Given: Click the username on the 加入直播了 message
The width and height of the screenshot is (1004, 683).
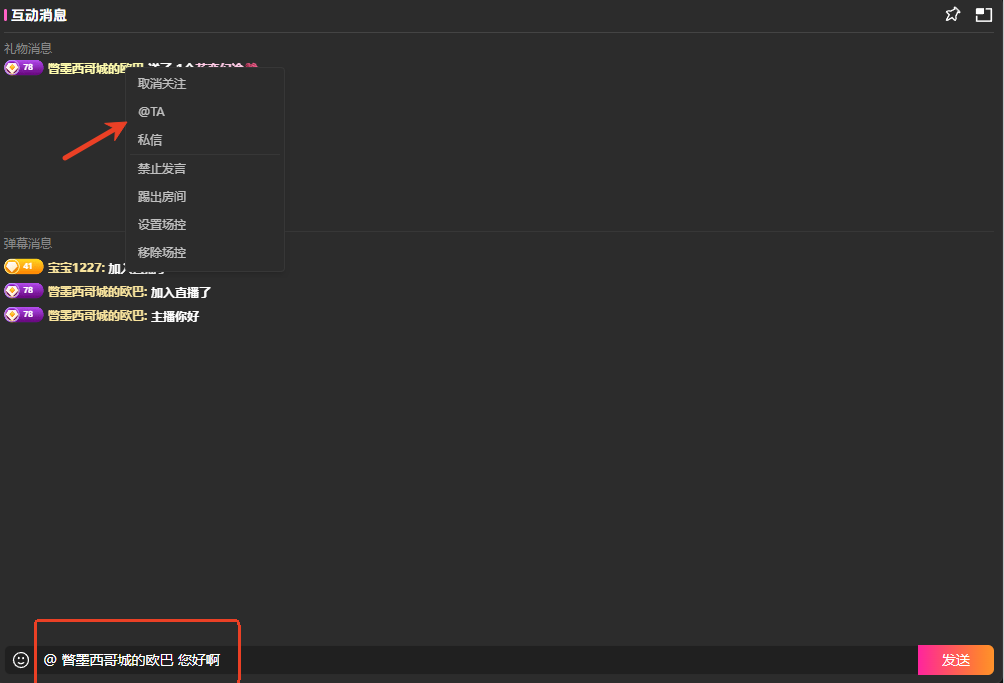Looking at the screenshot, I should click(x=96, y=292).
